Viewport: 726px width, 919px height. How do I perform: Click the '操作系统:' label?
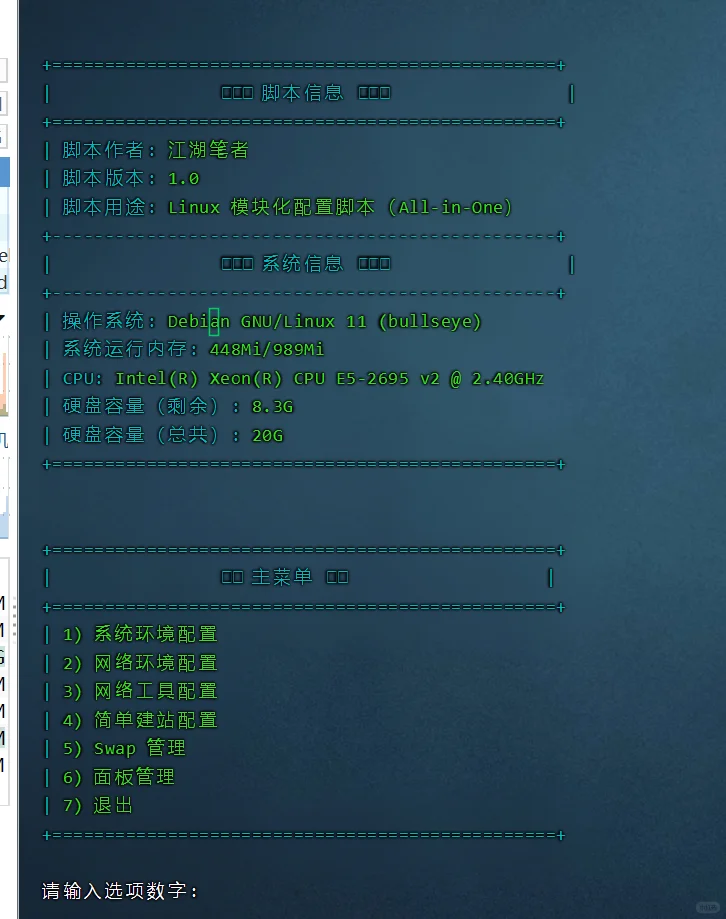pos(109,321)
